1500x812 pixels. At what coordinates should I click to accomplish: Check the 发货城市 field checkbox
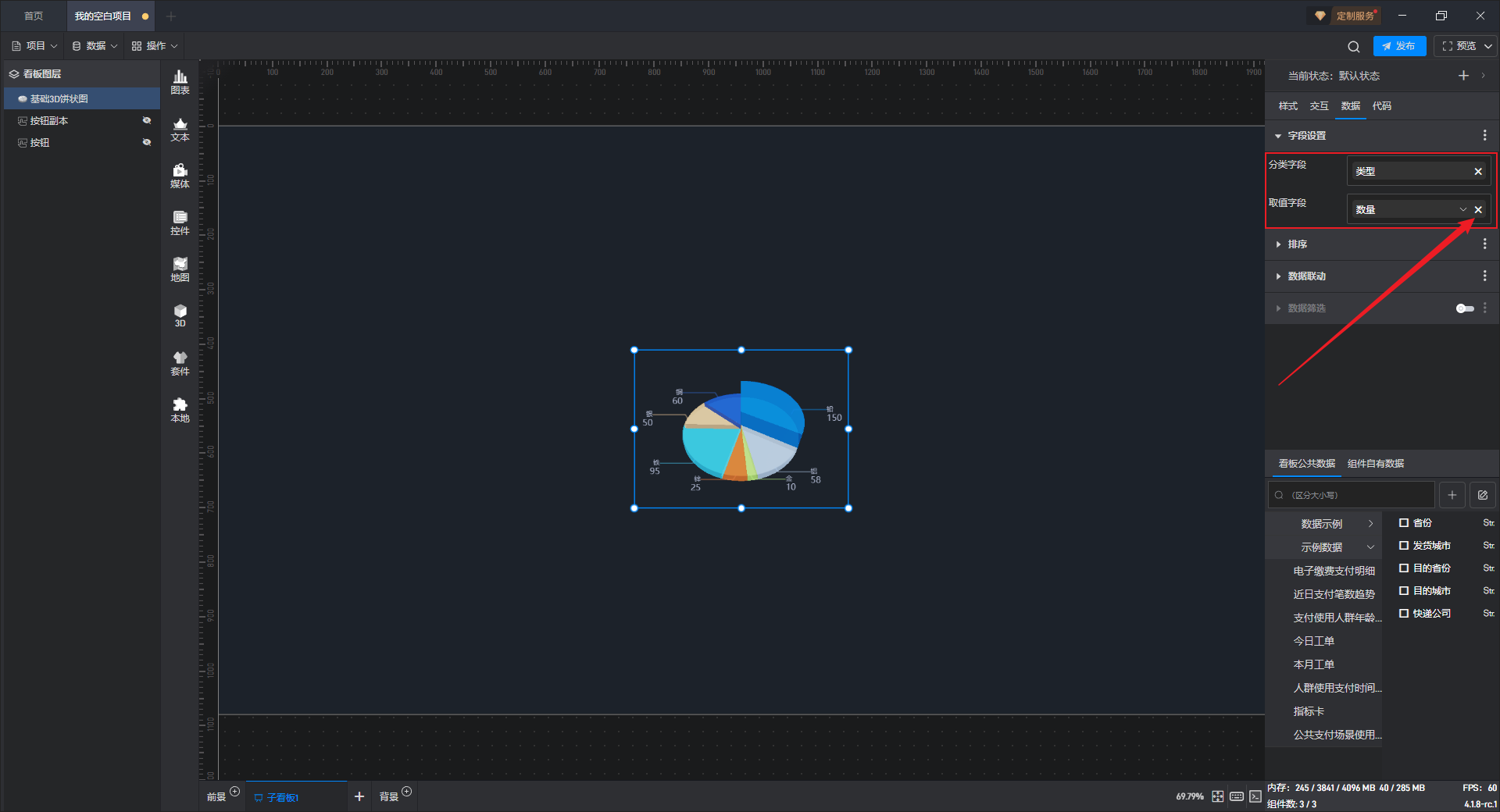(1404, 546)
